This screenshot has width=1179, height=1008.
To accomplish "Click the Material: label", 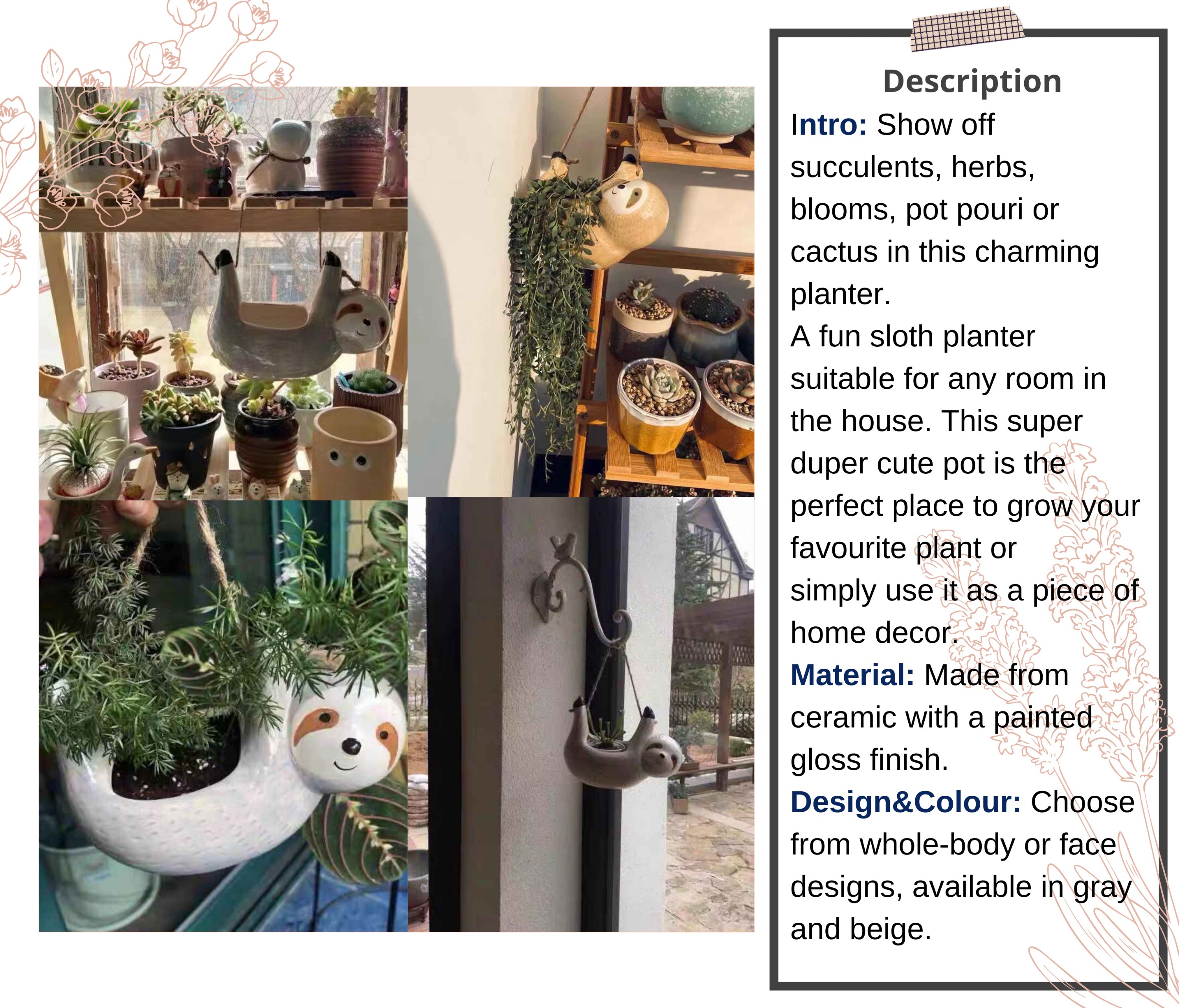I will click(x=852, y=675).
